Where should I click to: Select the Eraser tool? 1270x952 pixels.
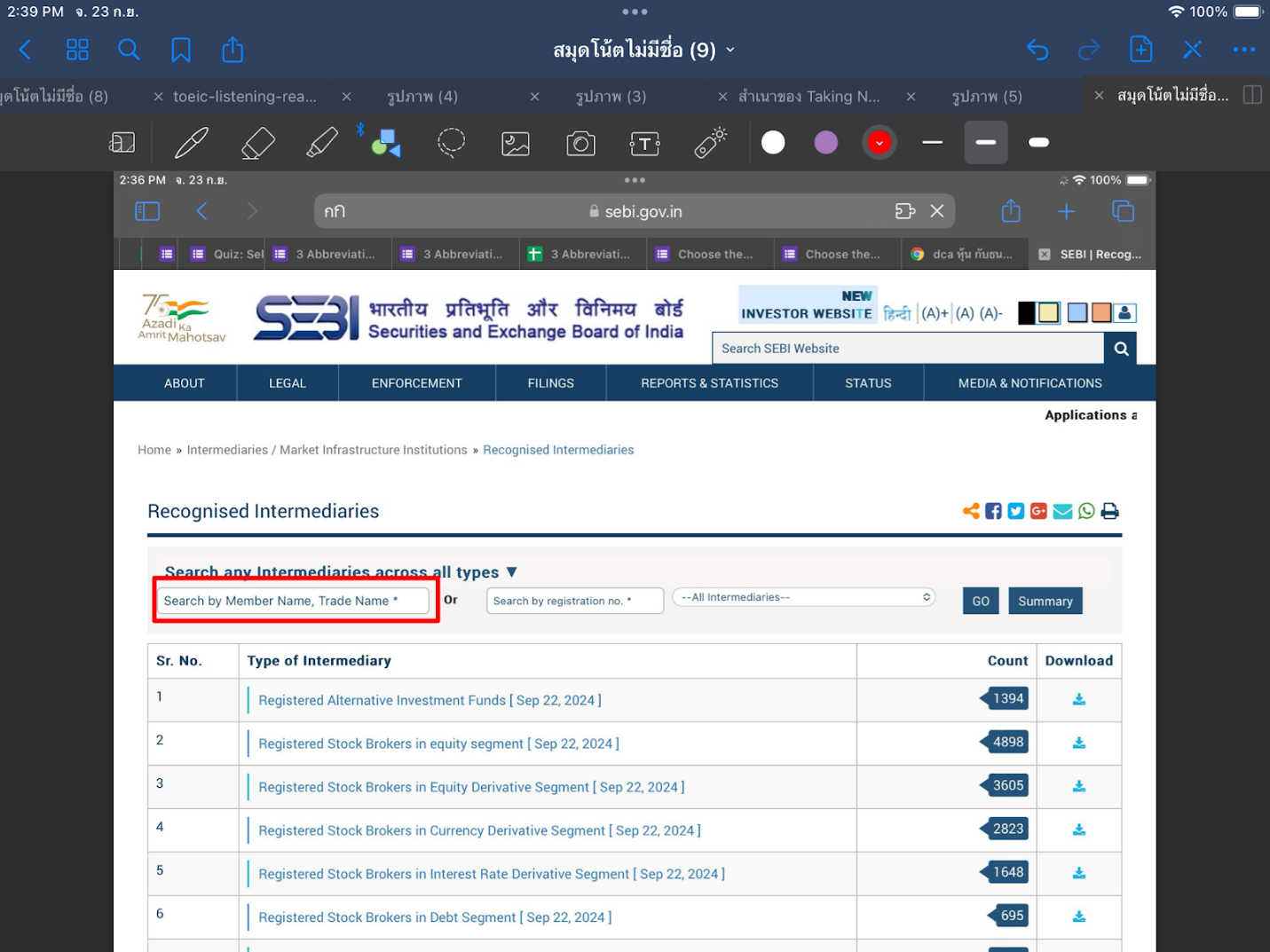tap(257, 143)
